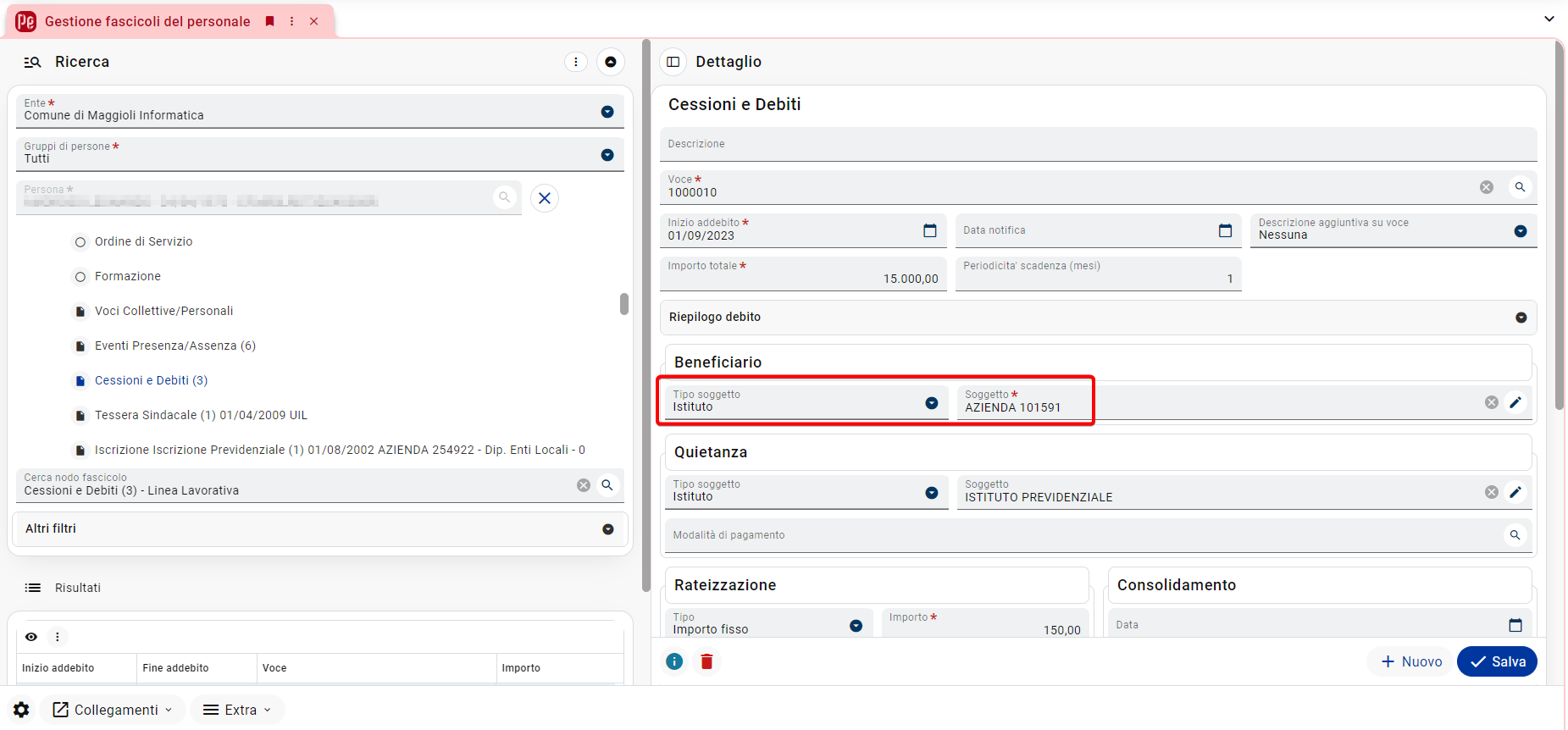Expand the Riepilogo debito section
Viewport: 1568px width, 730px height.
(x=1099, y=318)
